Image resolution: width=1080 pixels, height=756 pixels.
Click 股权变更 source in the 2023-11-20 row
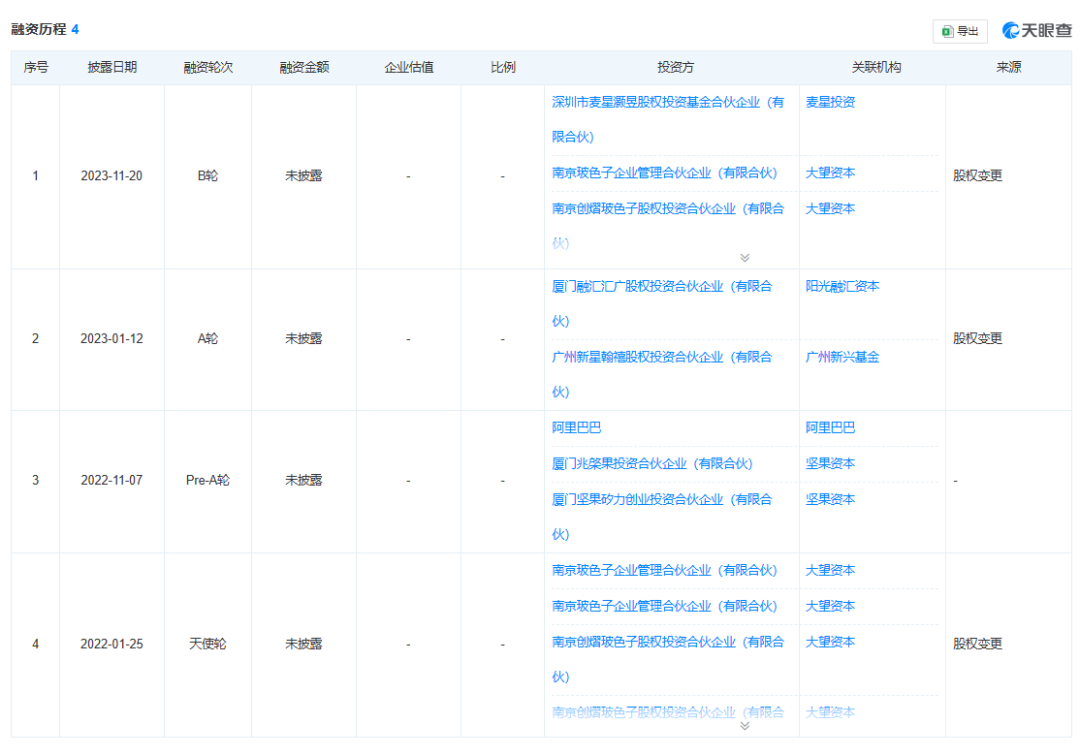977,176
